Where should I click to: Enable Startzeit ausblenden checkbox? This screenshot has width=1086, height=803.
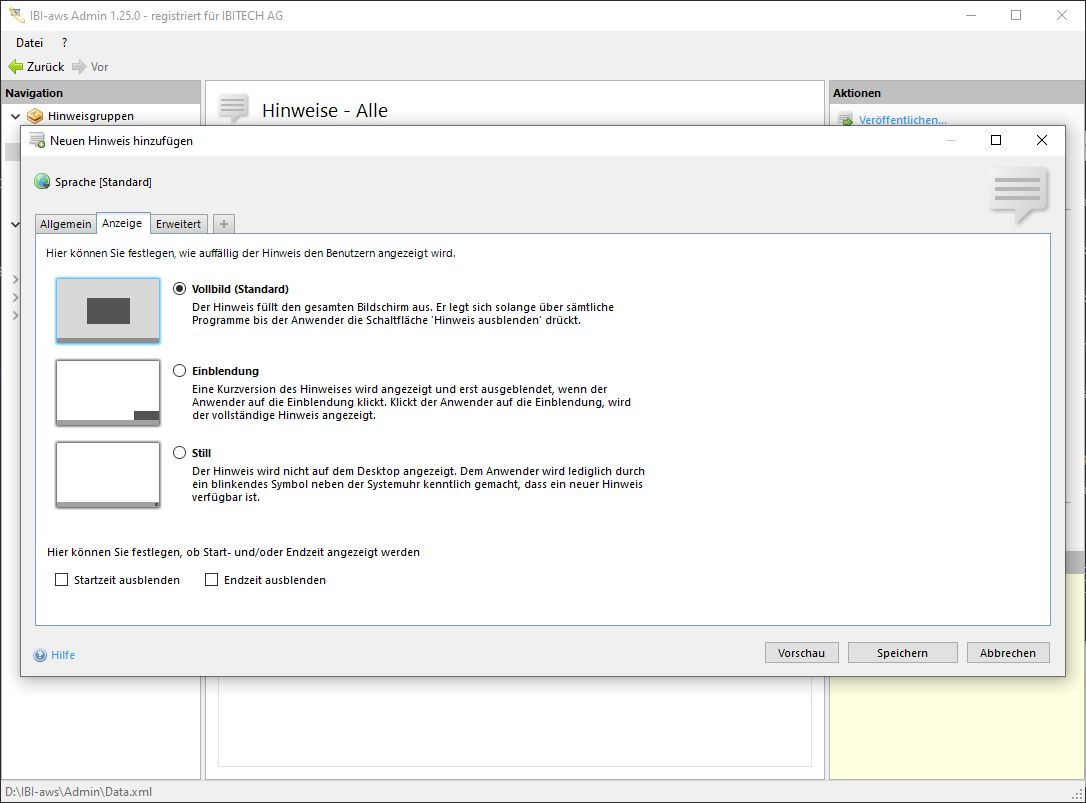click(x=62, y=580)
